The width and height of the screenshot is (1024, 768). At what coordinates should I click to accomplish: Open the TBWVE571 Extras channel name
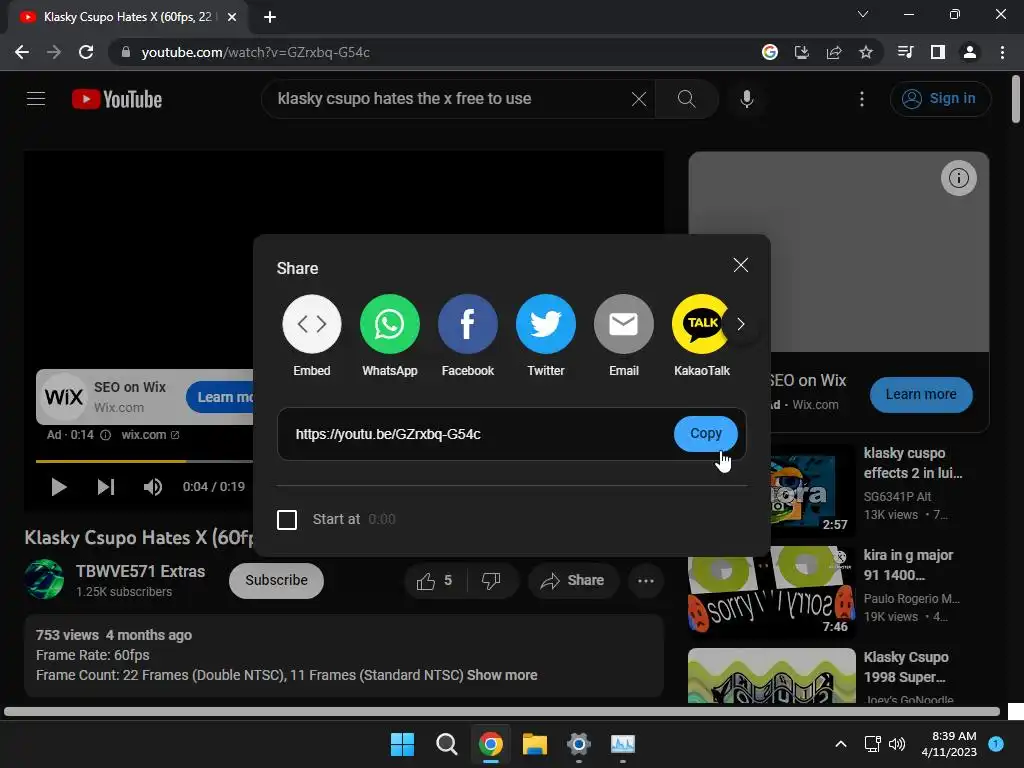pyautogui.click(x=140, y=571)
